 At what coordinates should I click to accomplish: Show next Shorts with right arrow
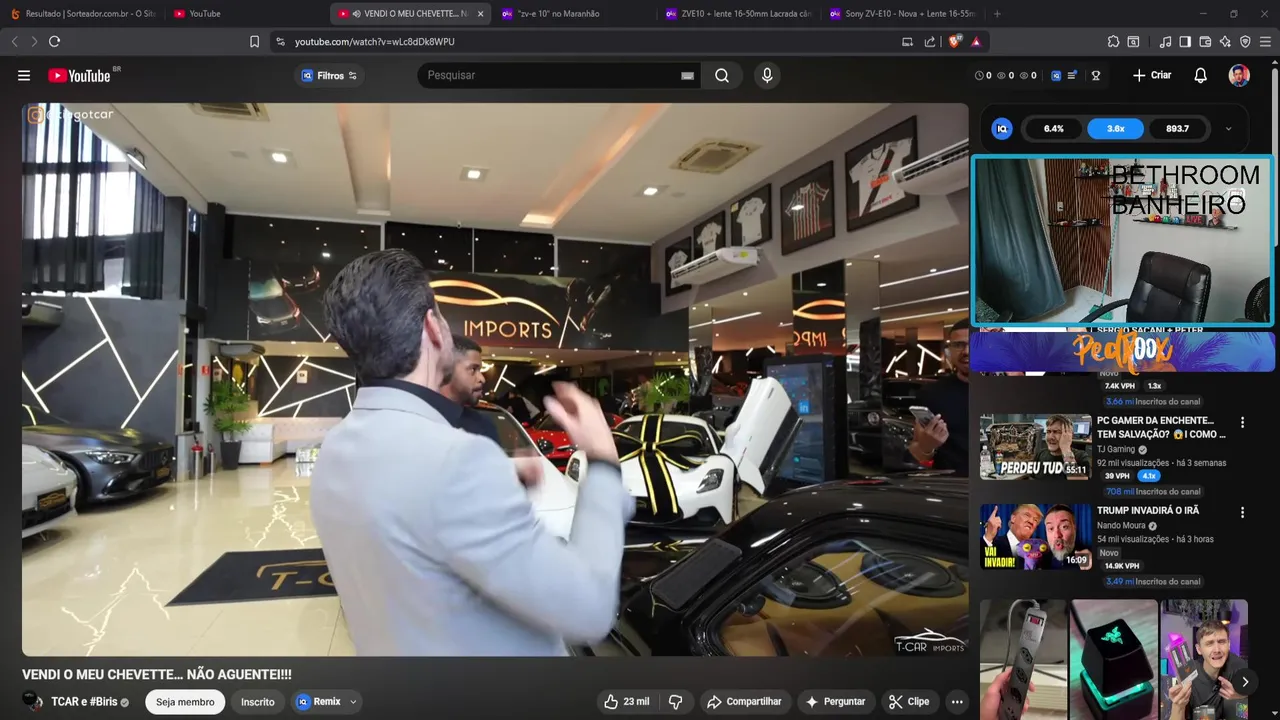point(1245,682)
